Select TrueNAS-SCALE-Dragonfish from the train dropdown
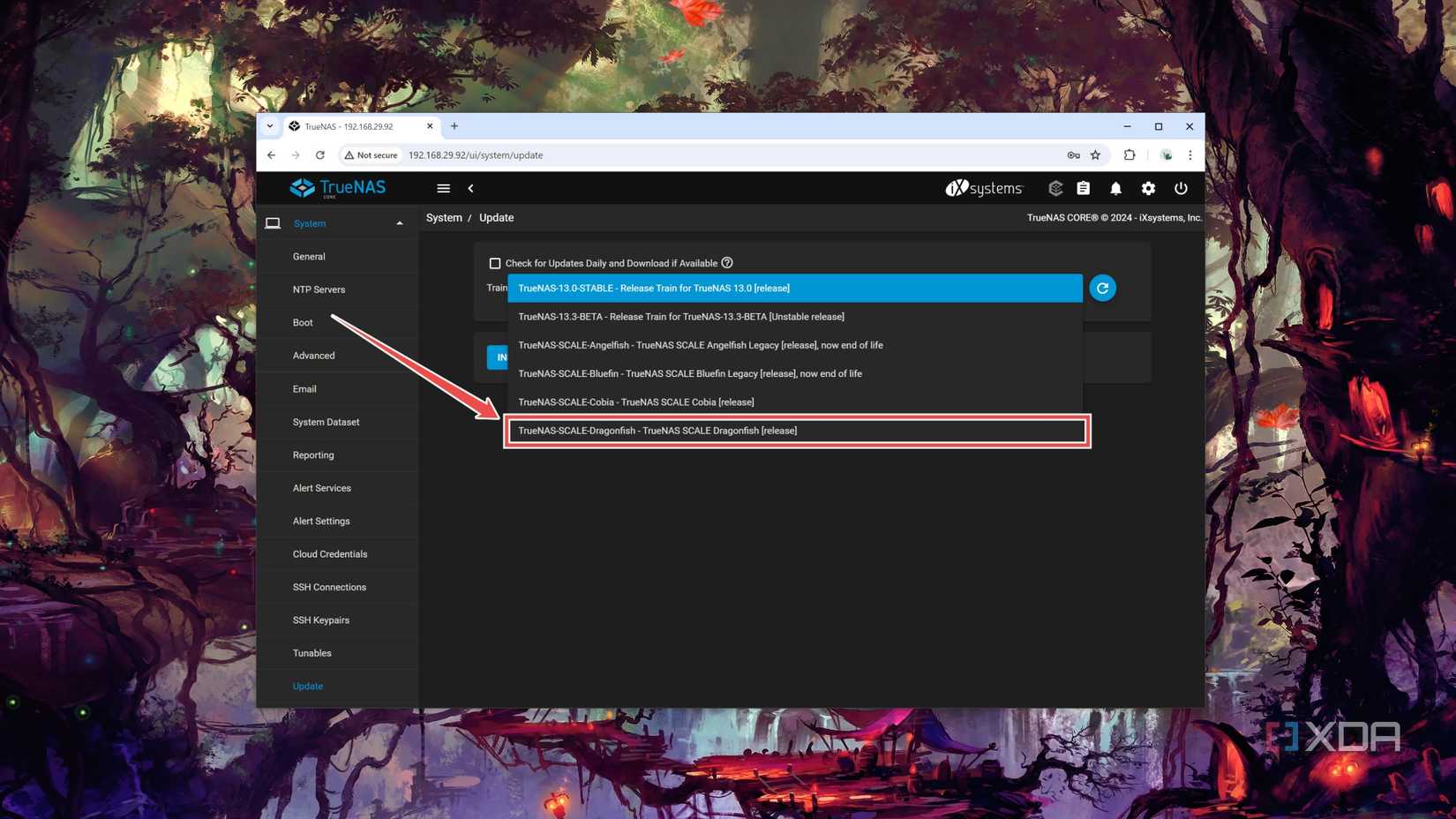 click(657, 431)
